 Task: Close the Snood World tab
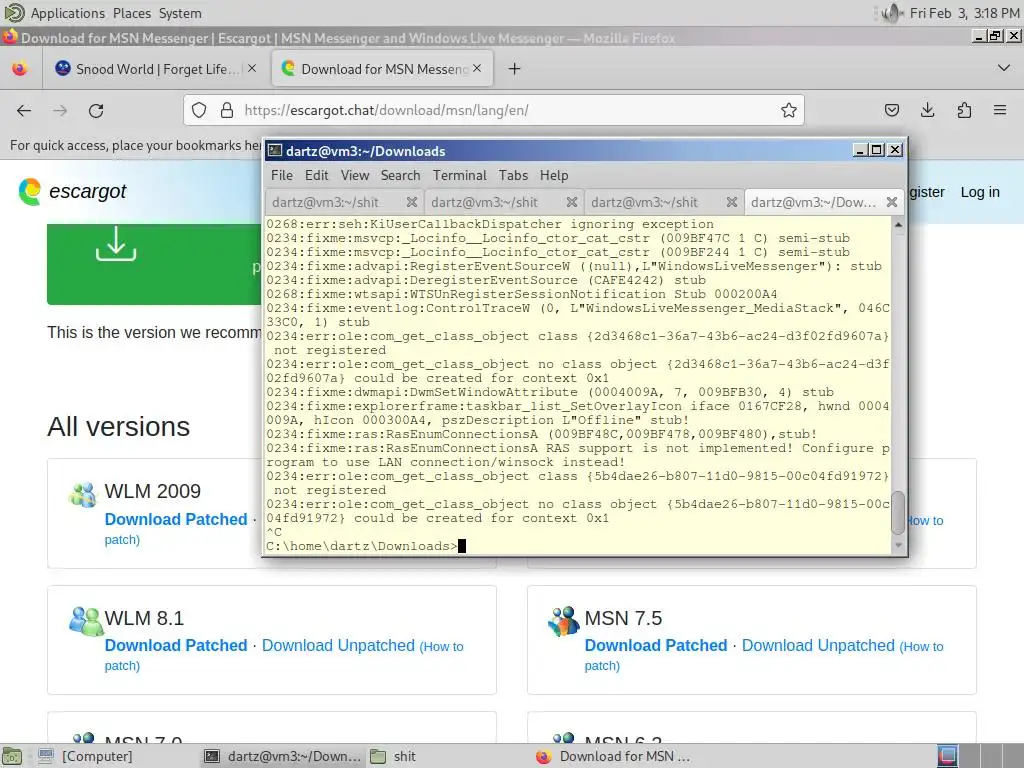click(x=252, y=68)
